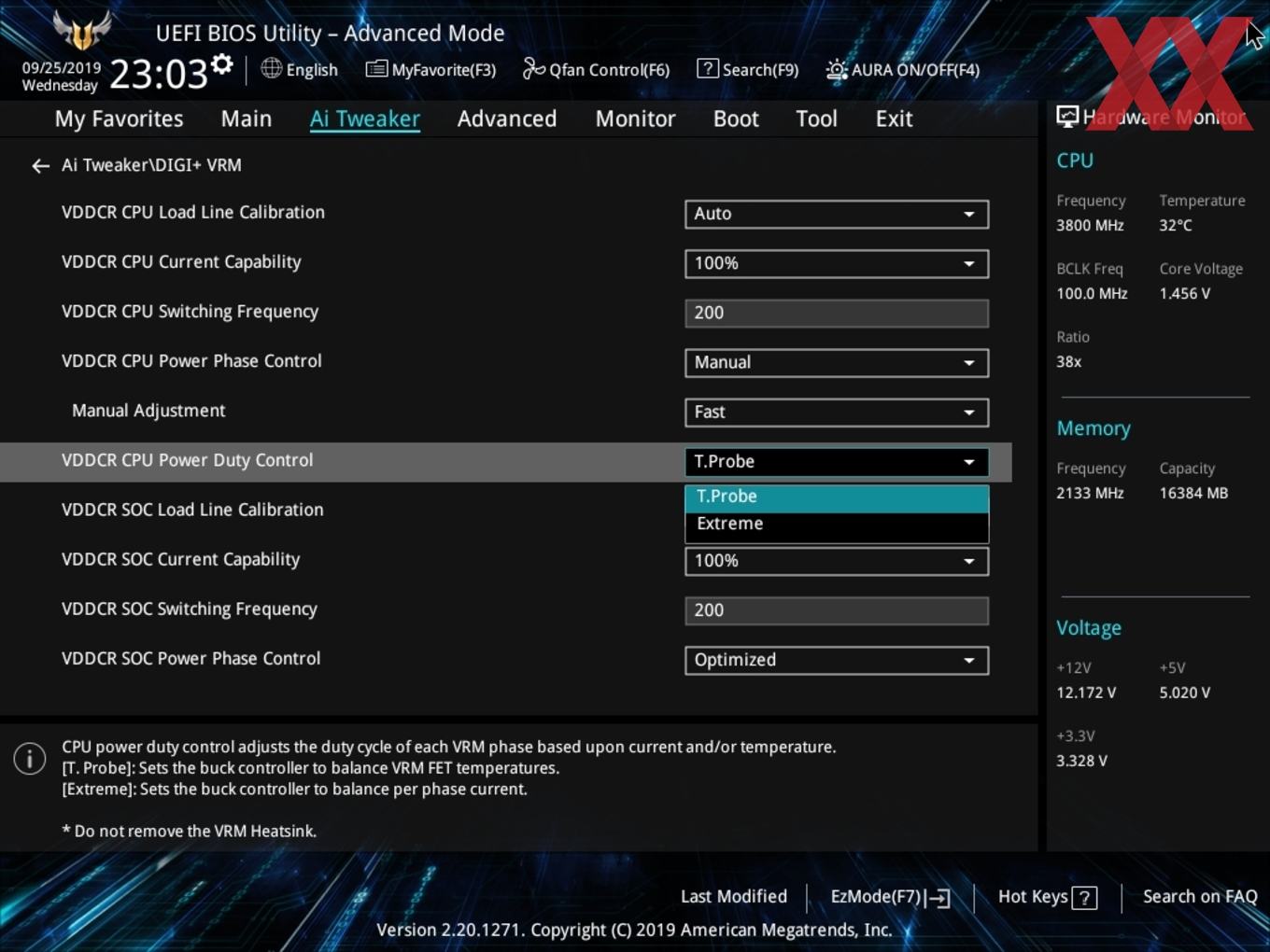Click Memory frequency 2133 MHz
Screen dimensions: 1270x952
pos(1090,494)
